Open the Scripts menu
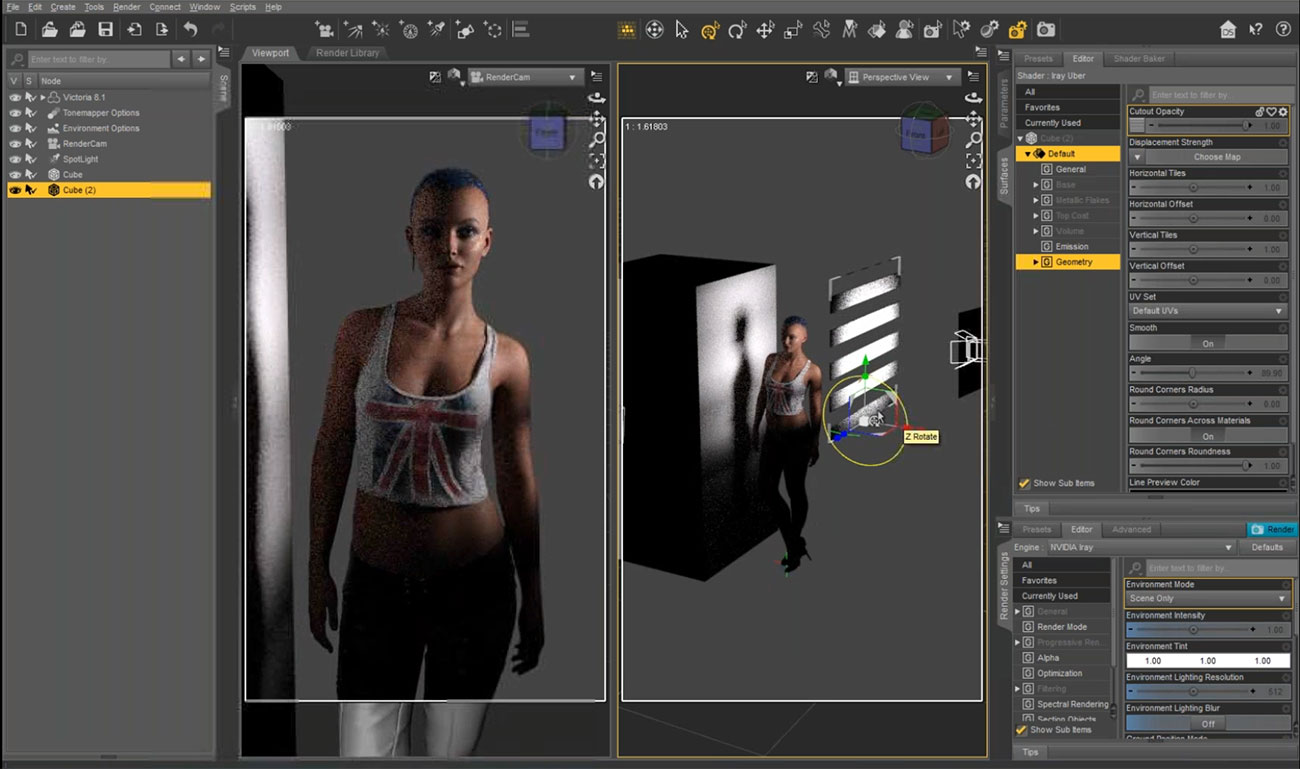This screenshot has height=769, width=1300. pos(243,7)
